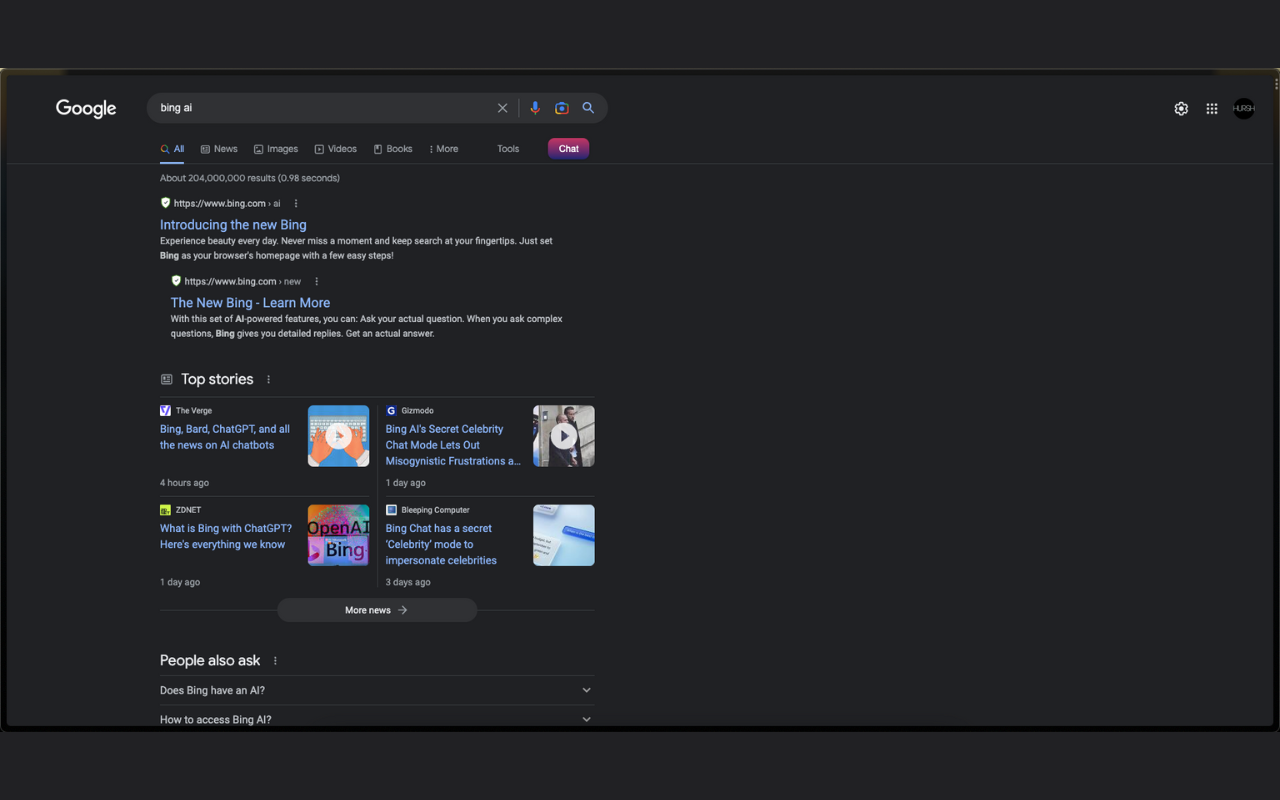Open the OpenAI Bing ZDNET thumbnail

pyautogui.click(x=338, y=535)
